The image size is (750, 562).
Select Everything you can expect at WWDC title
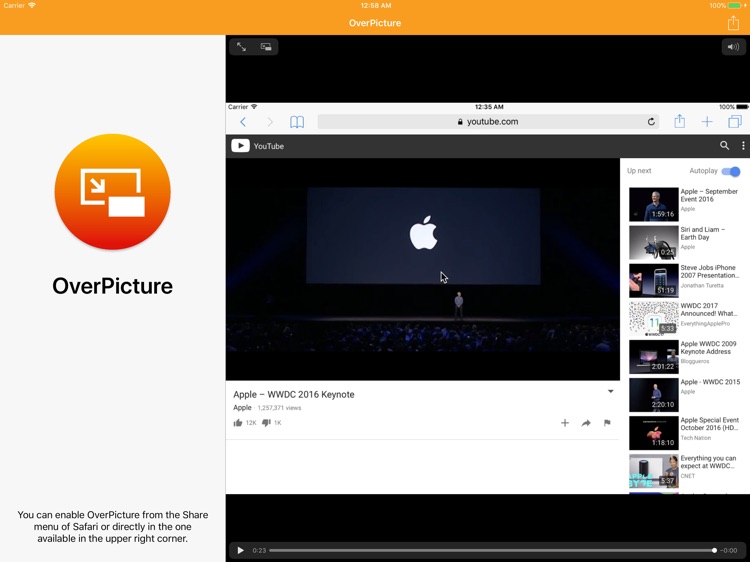[x=708, y=462]
